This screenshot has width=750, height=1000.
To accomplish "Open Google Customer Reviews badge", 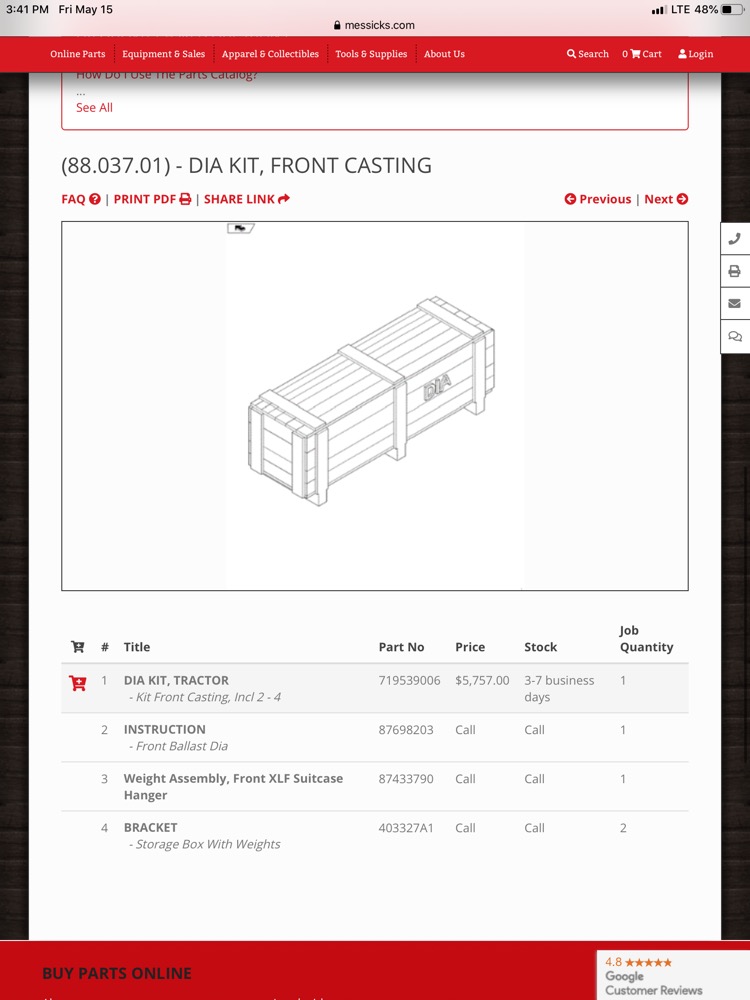I will (672, 975).
